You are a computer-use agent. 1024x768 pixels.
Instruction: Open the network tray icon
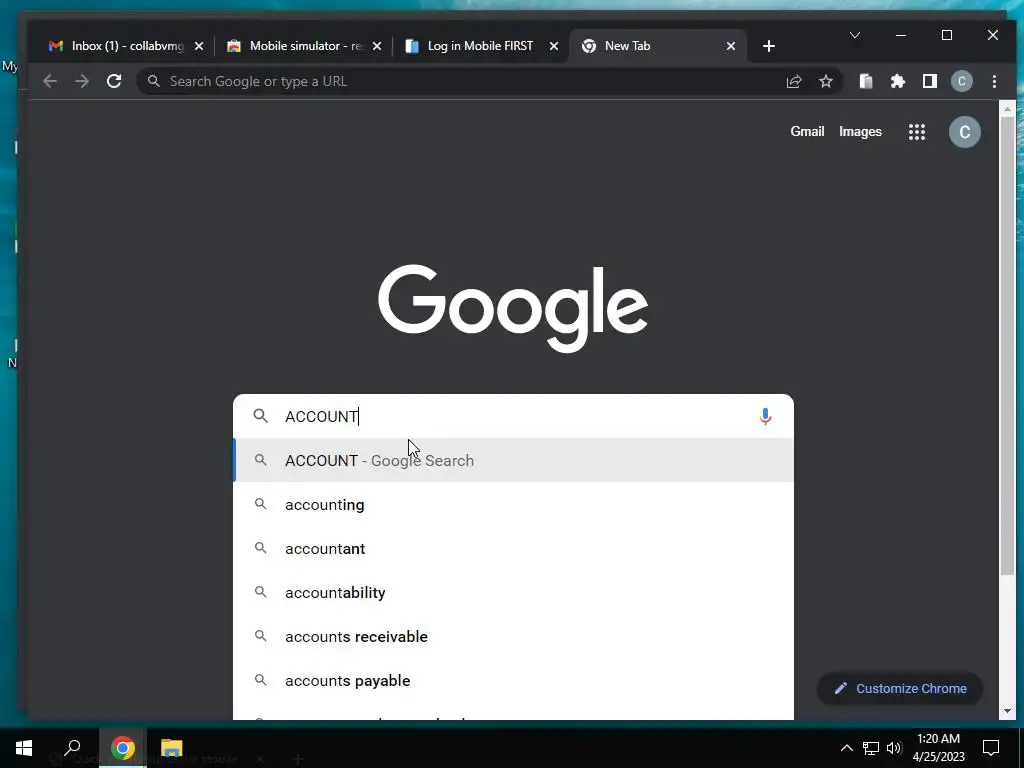(871, 748)
